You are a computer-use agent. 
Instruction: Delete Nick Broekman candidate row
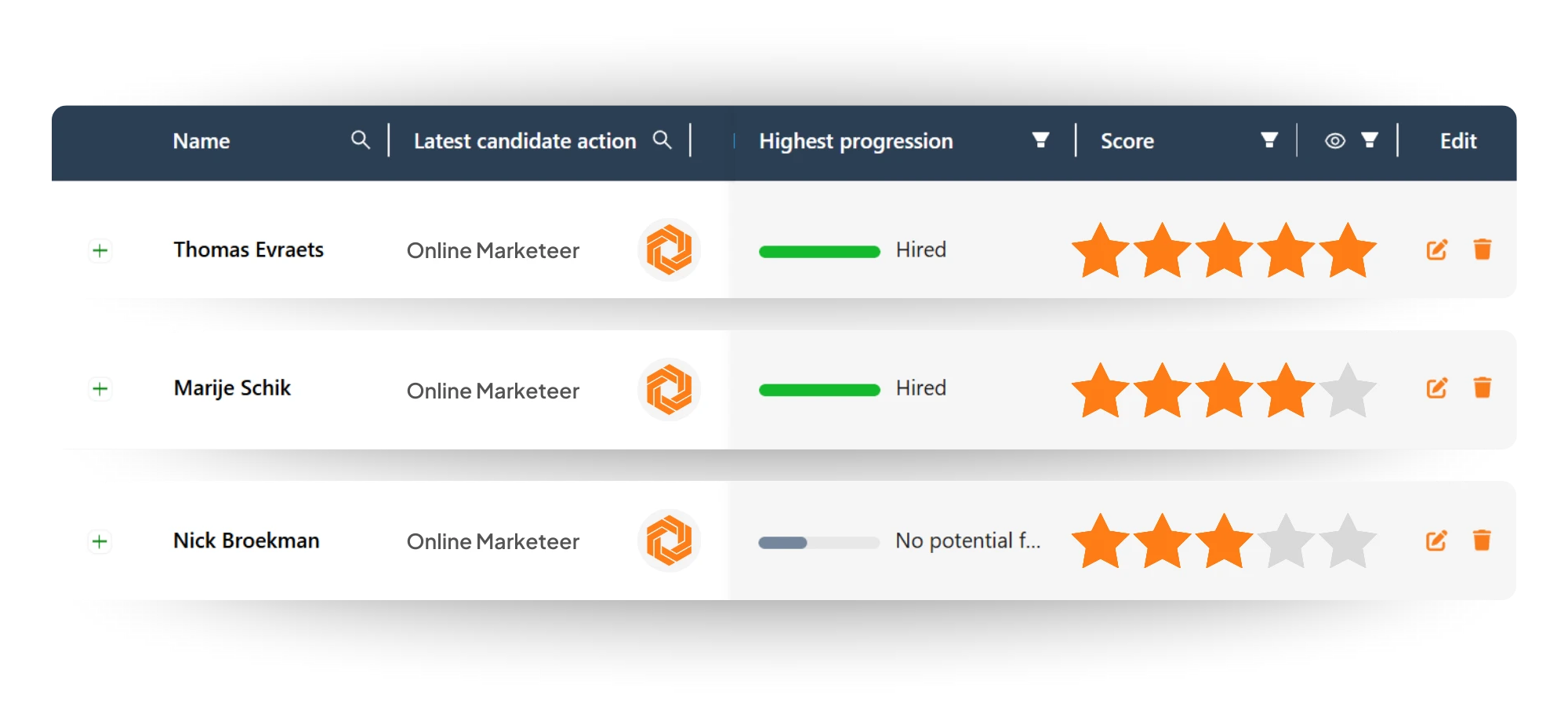pyautogui.click(x=1482, y=540)
